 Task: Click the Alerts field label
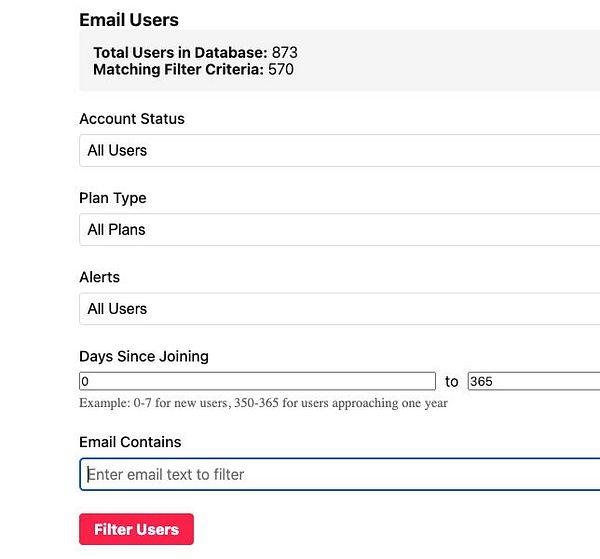[x=99, y=277]
